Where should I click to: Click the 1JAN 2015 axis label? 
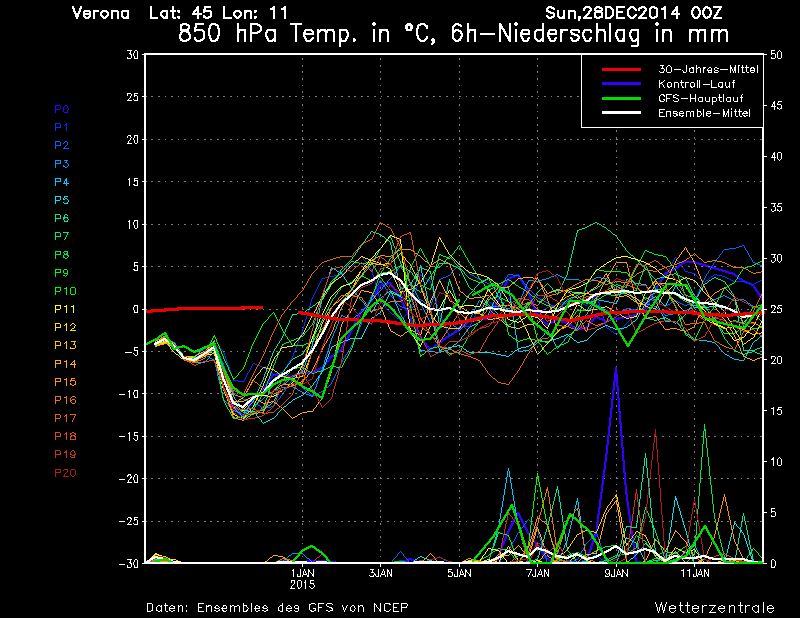coord(303,579)
